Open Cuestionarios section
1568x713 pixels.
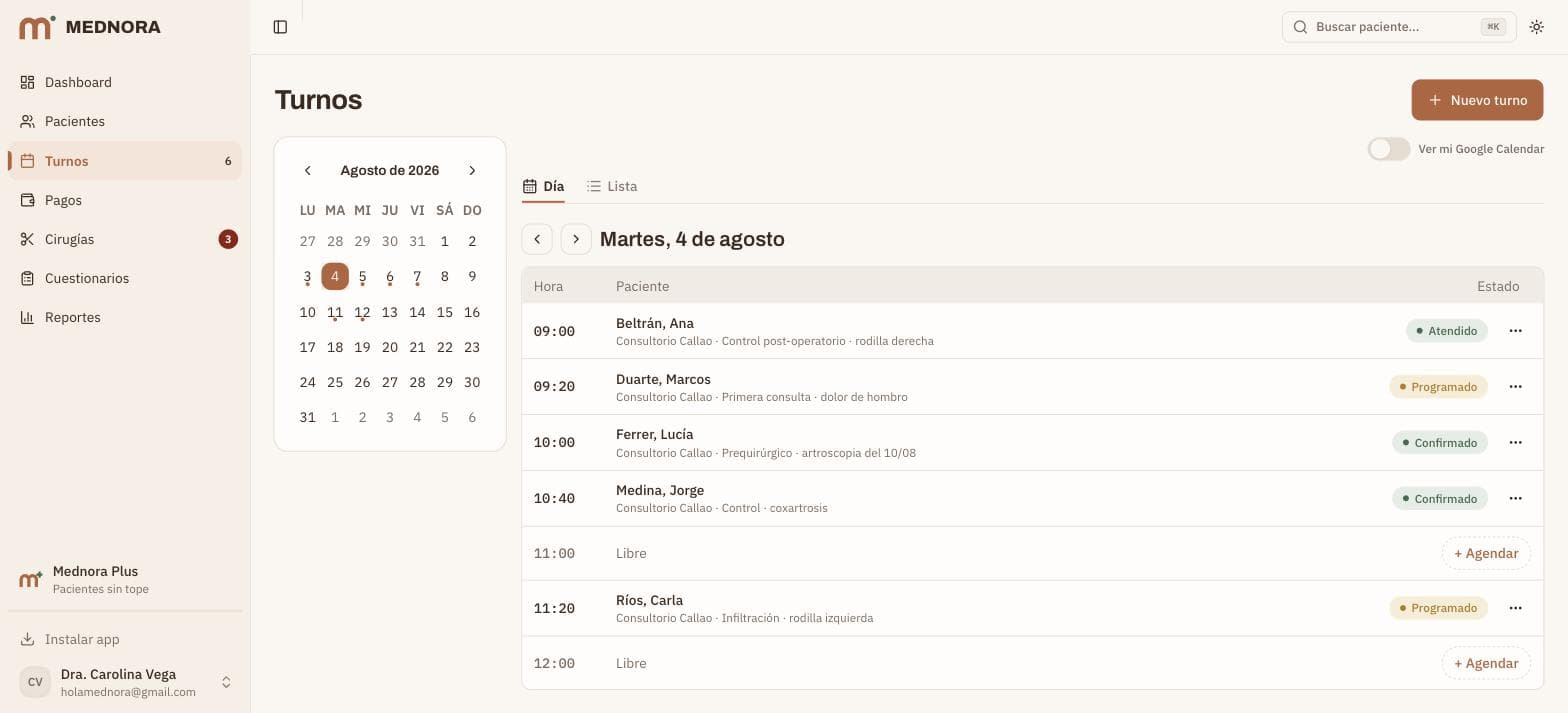(125, 278)
